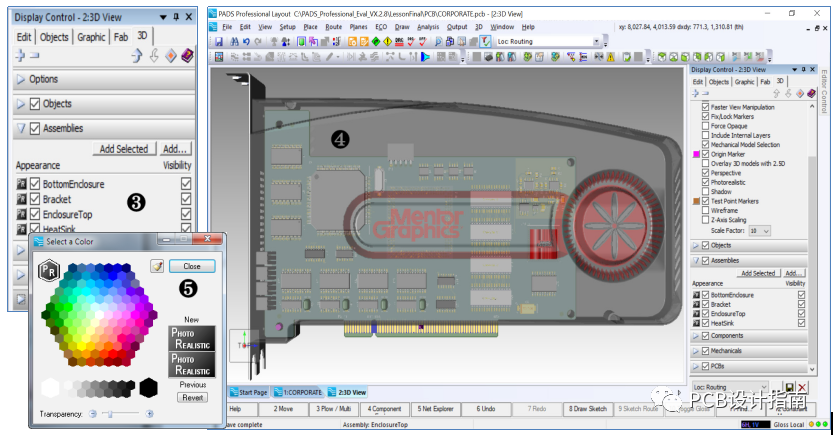Click the Add... button in left panel
Image resolution: width=834 pixels, height=436 pixels.
point(175,149)
